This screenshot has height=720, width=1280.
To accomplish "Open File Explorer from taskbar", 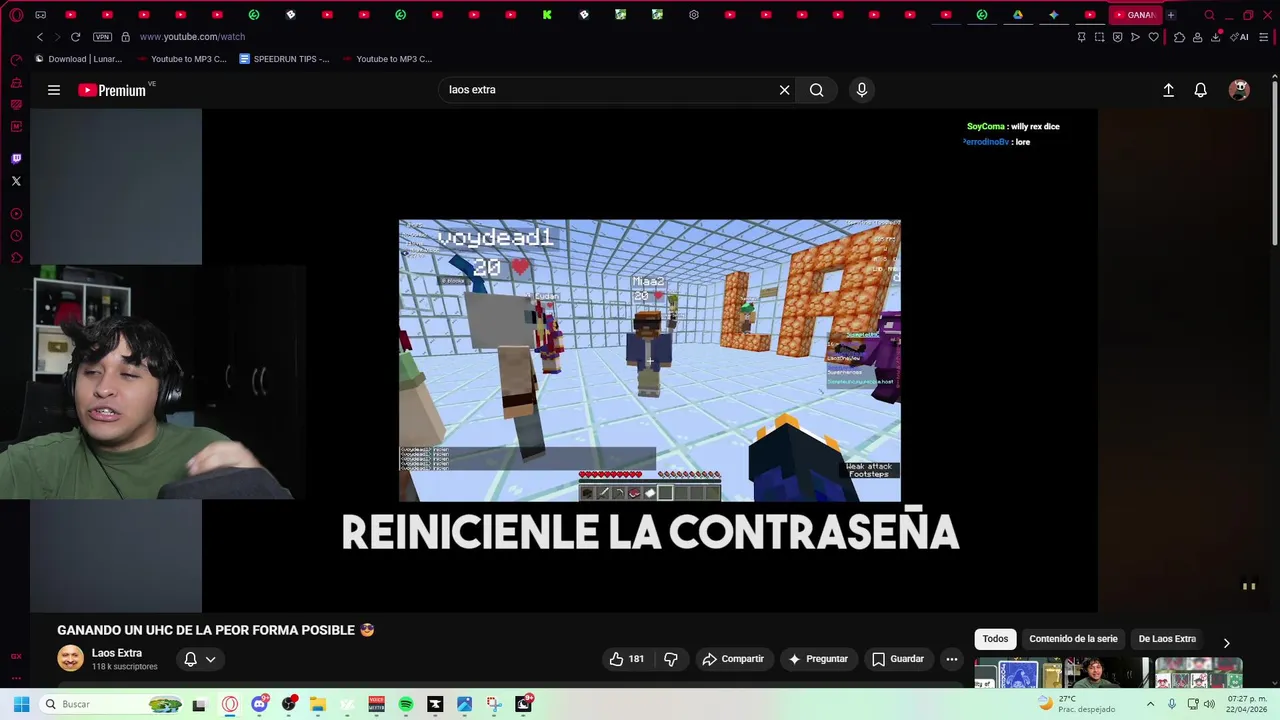I will pyautogui.click(x=318, y=704).
